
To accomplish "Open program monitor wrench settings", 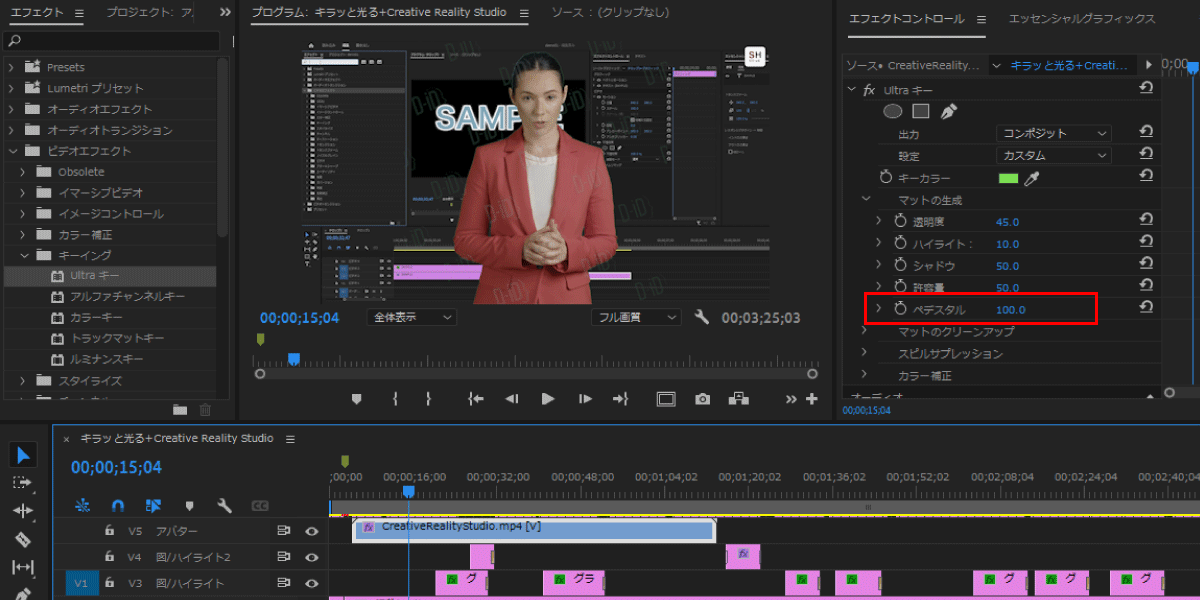I will (702, 317).
